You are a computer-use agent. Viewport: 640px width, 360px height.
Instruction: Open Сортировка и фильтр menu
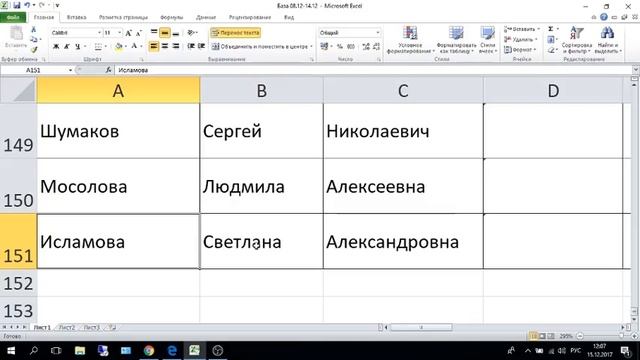[x=577, y=40]
